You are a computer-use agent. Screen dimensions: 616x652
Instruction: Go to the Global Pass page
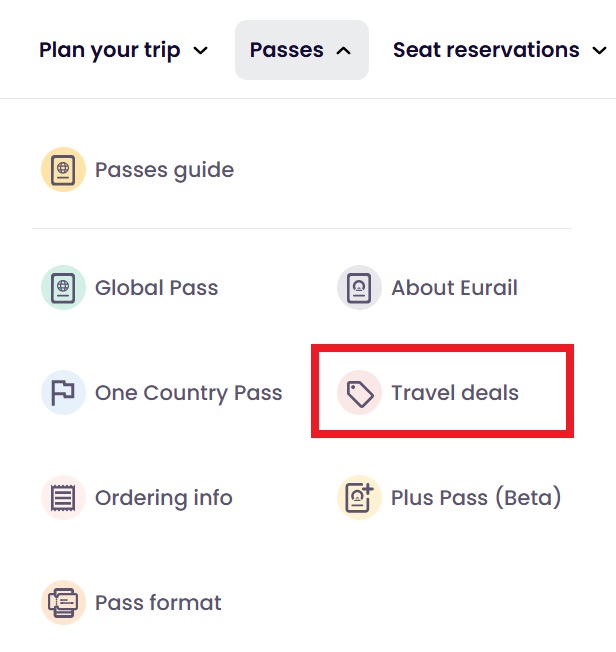pos(156,288)
